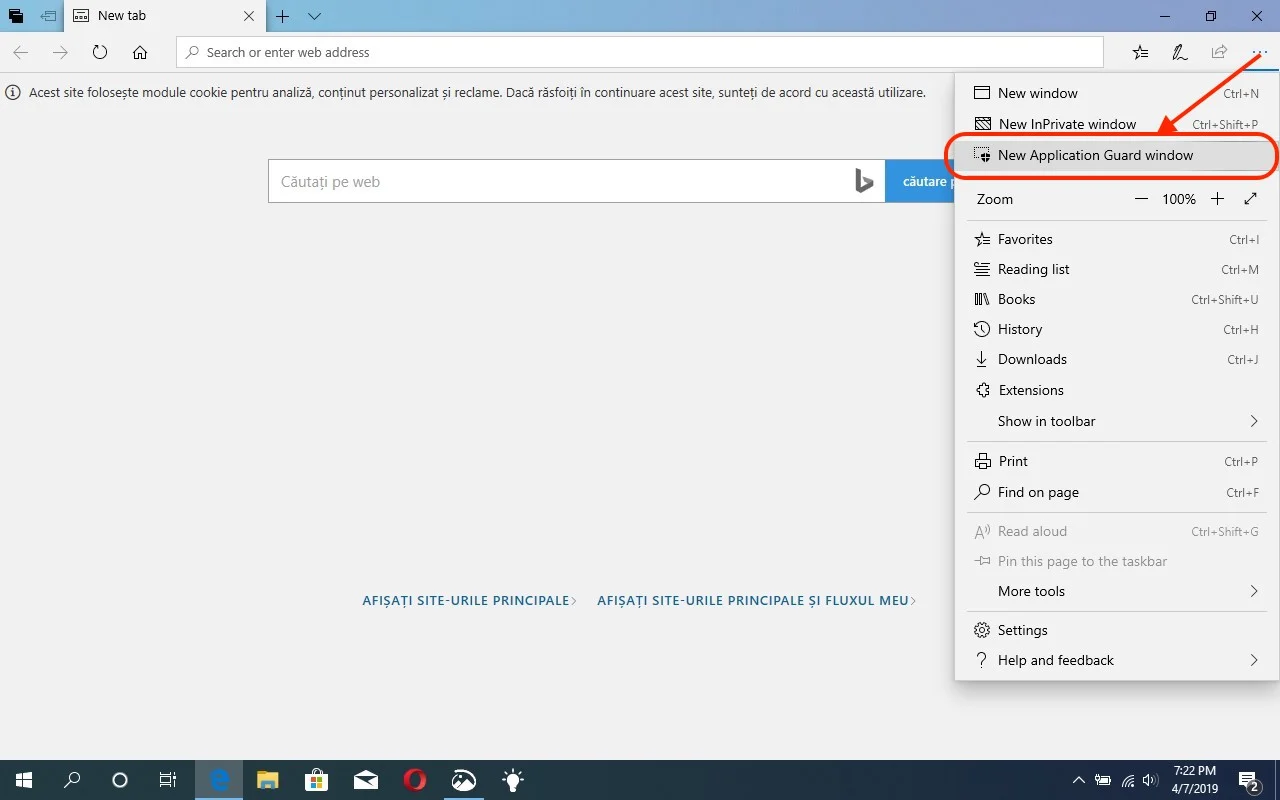Expand the More tools submenu

(x=1253, y=591)
